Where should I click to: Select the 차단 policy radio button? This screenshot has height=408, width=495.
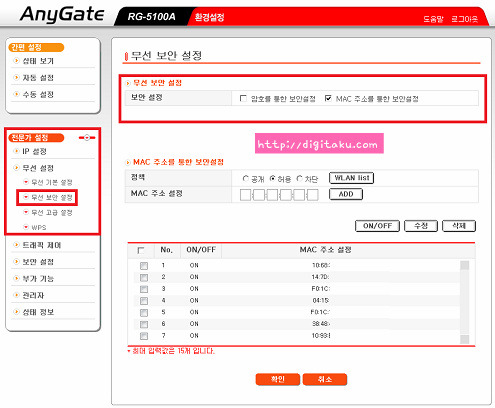click(x=299, y=179)
